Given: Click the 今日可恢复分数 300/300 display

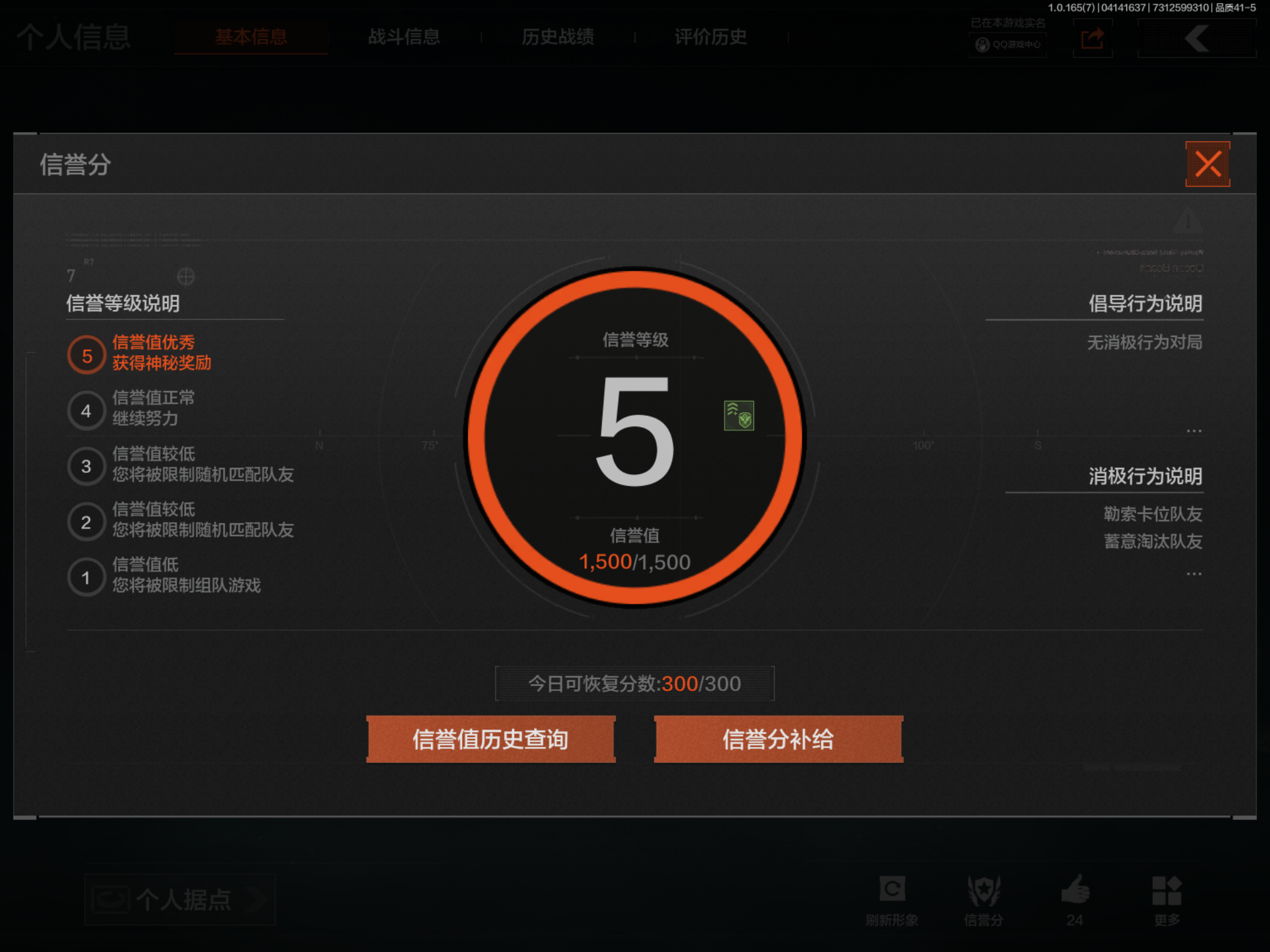Looking at the screenshot, I should (x=633, y=683).
